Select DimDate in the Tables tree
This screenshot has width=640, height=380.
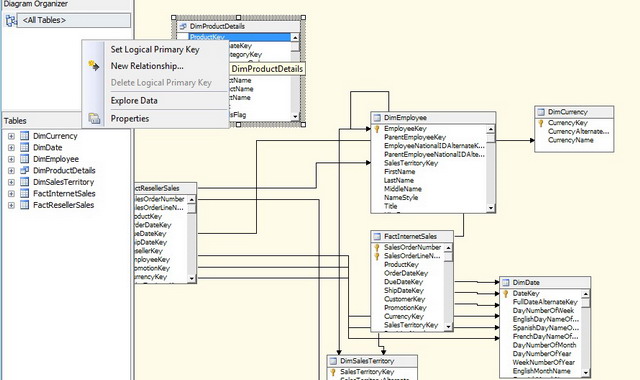click(x=48, y=147)
